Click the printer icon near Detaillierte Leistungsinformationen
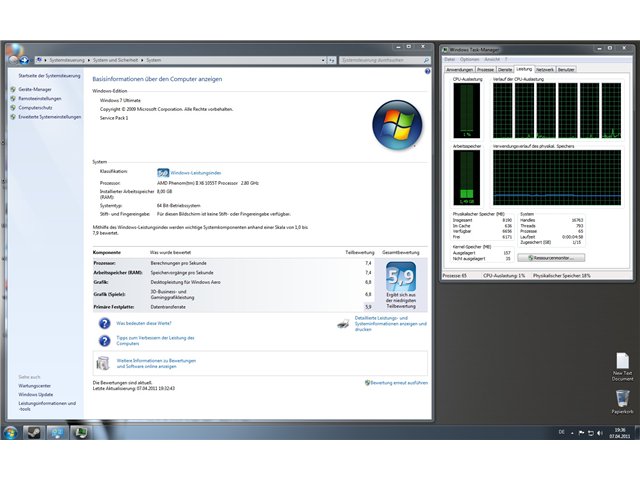Screen dimensions: 640x480 [343, 324]
